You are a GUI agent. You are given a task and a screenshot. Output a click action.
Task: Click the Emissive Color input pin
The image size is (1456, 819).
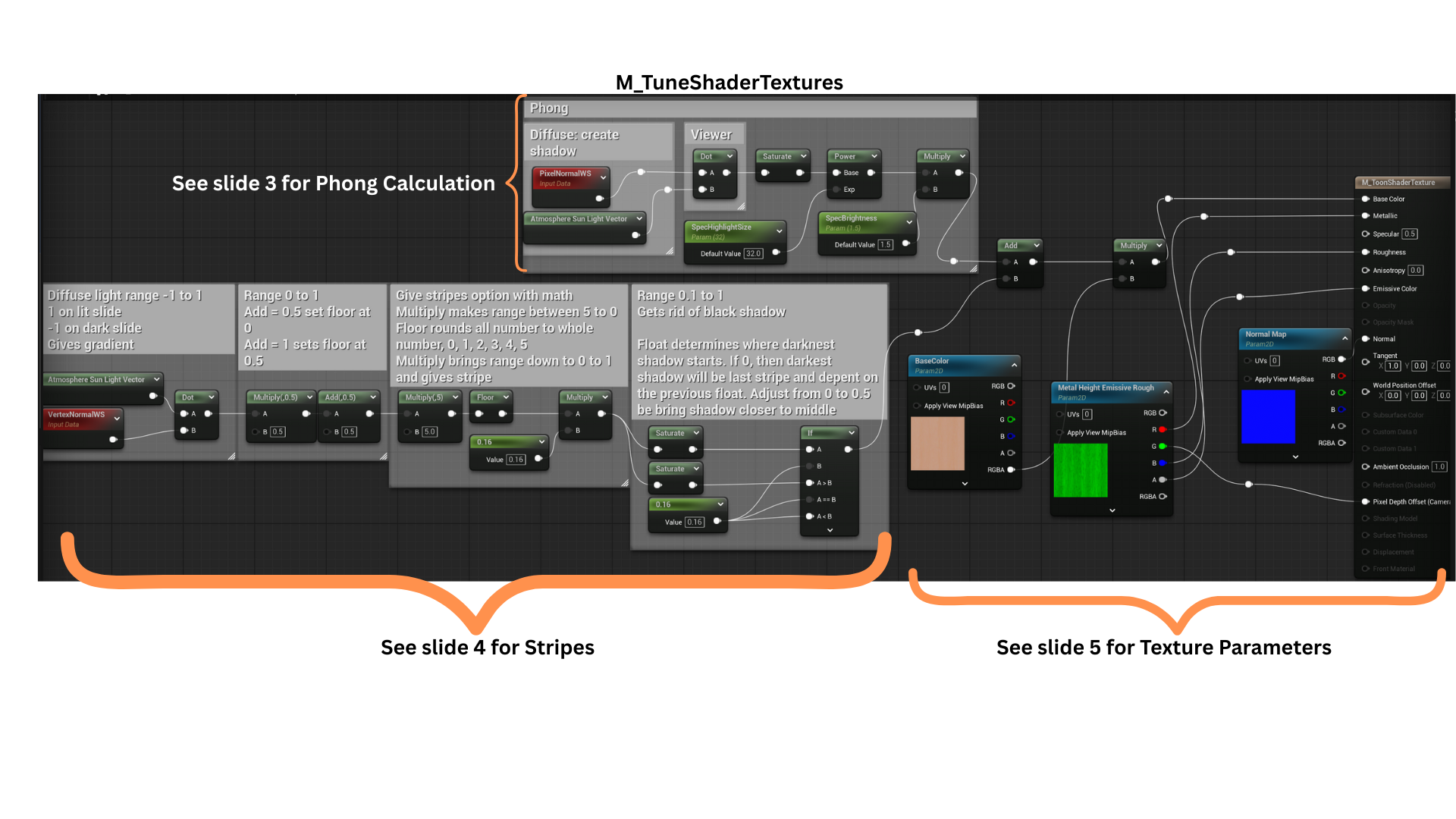click(x=1366, y=288)
